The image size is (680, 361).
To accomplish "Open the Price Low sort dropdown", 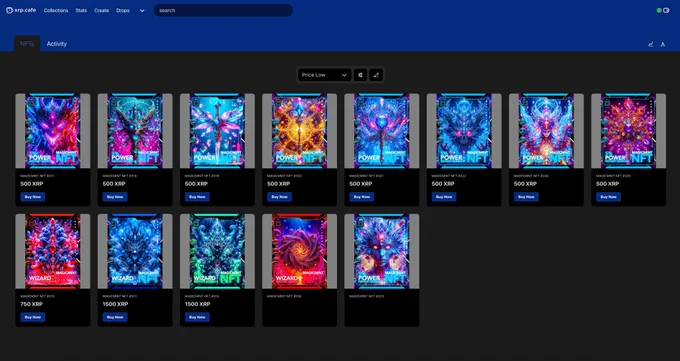I will [324, 75].
